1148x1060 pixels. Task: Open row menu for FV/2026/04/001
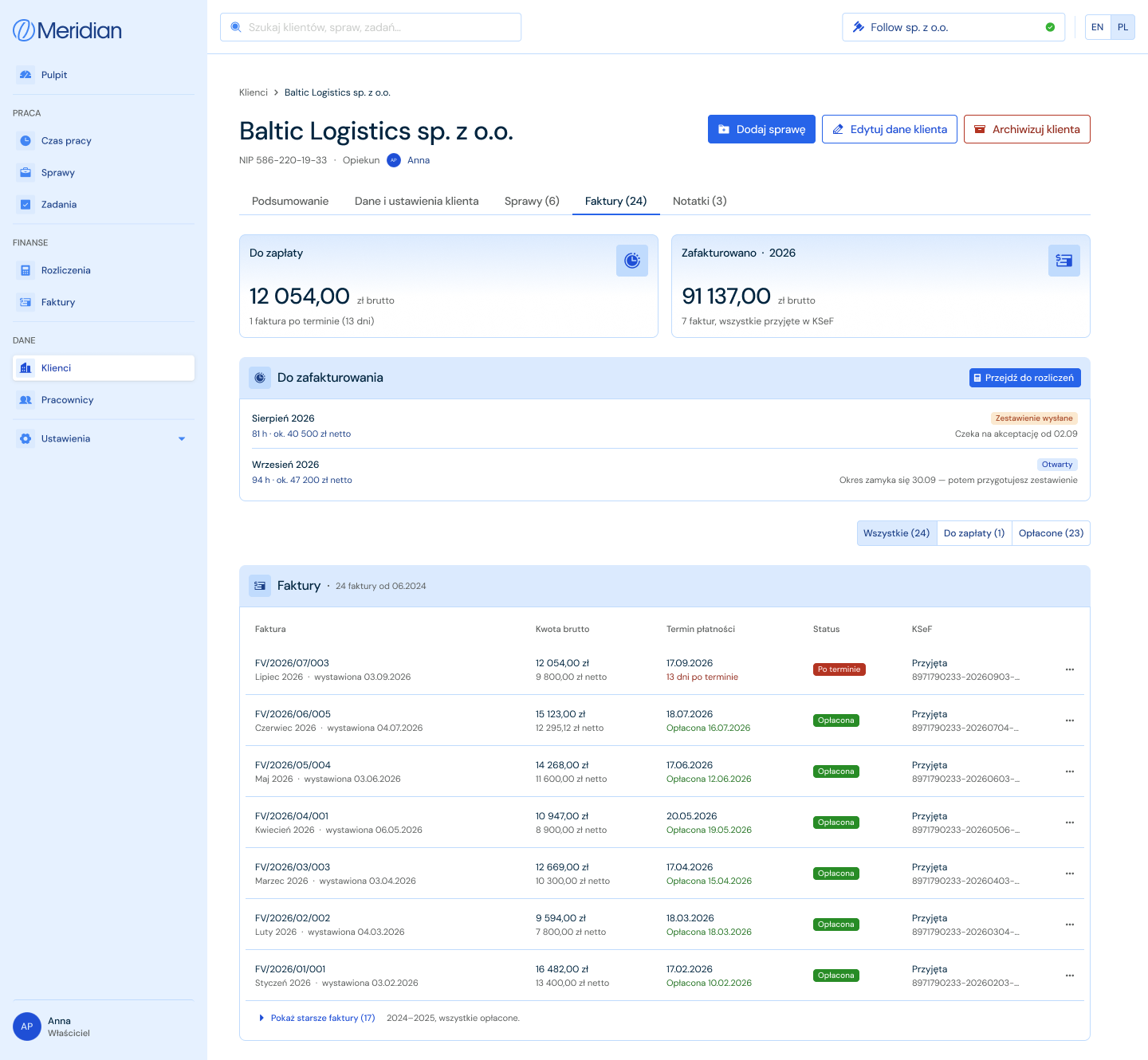pyautogui.click(x=1070, y=822)
